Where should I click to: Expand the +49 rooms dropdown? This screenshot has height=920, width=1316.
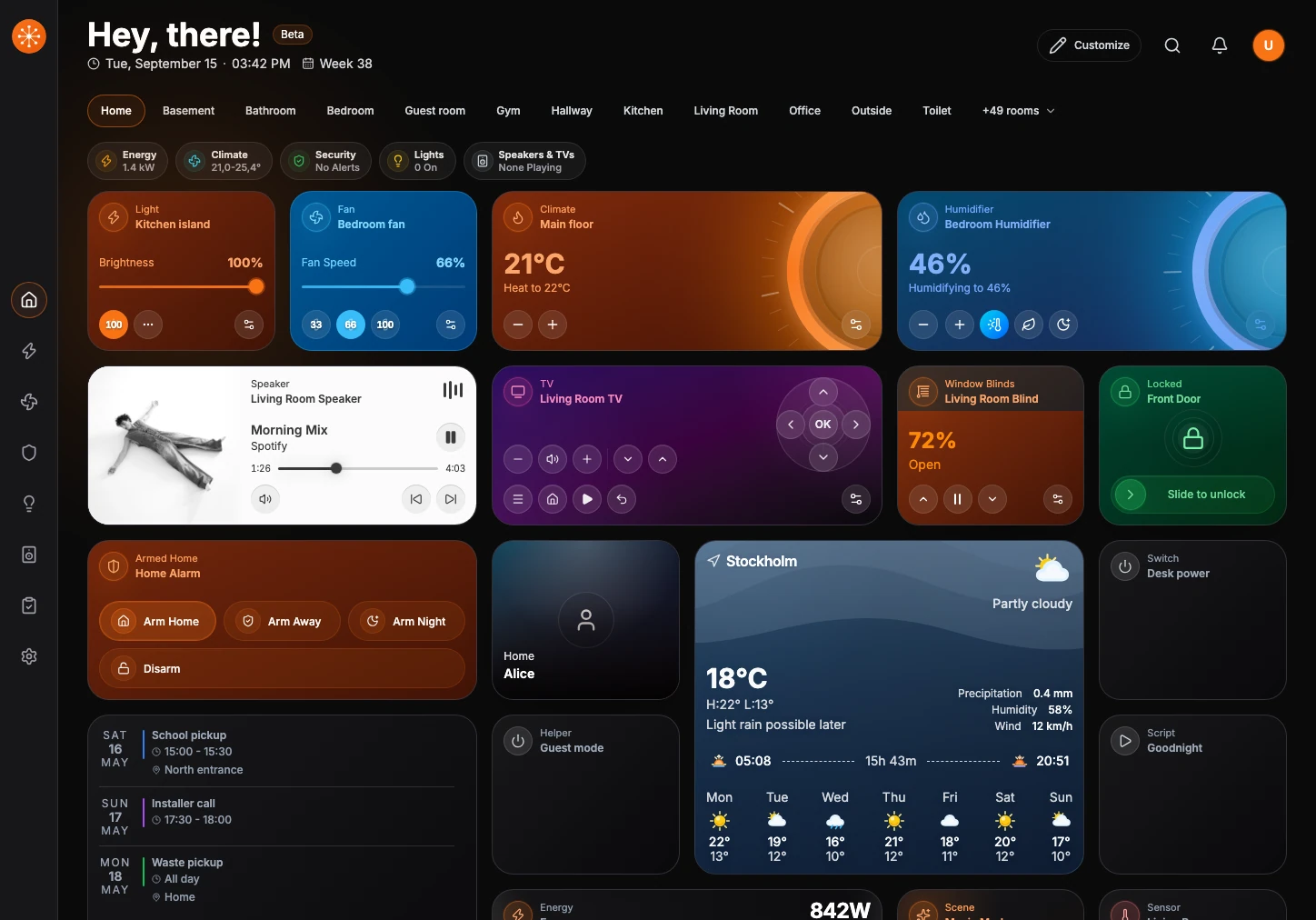point(1019,111)
